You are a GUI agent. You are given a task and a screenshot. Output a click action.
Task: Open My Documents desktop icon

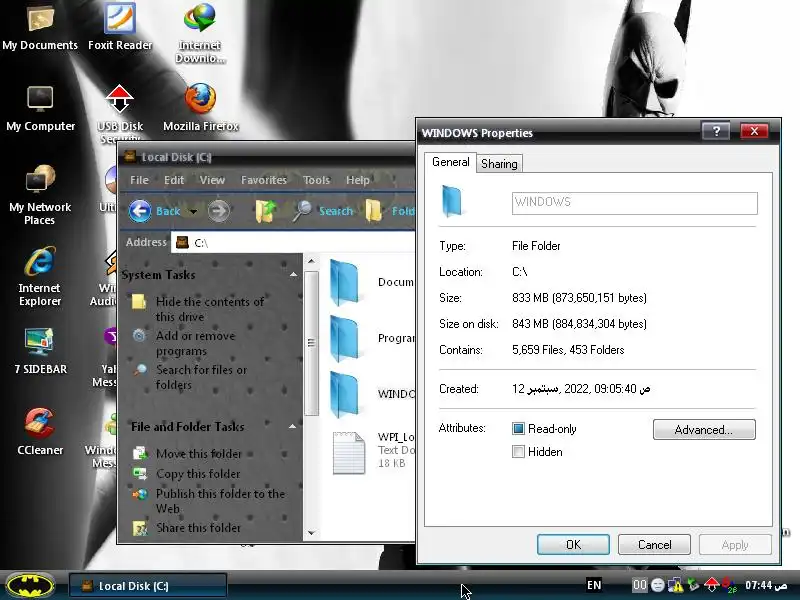coord(40,27)
